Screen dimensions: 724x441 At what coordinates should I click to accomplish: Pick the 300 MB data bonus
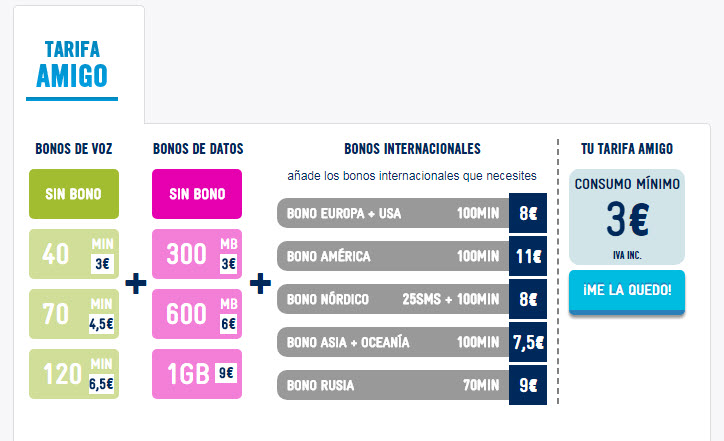pos(197,254)
